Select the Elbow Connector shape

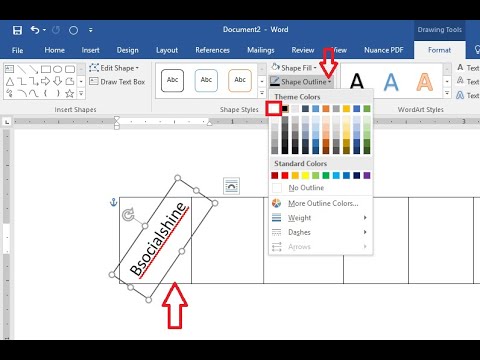click(22, 81)
